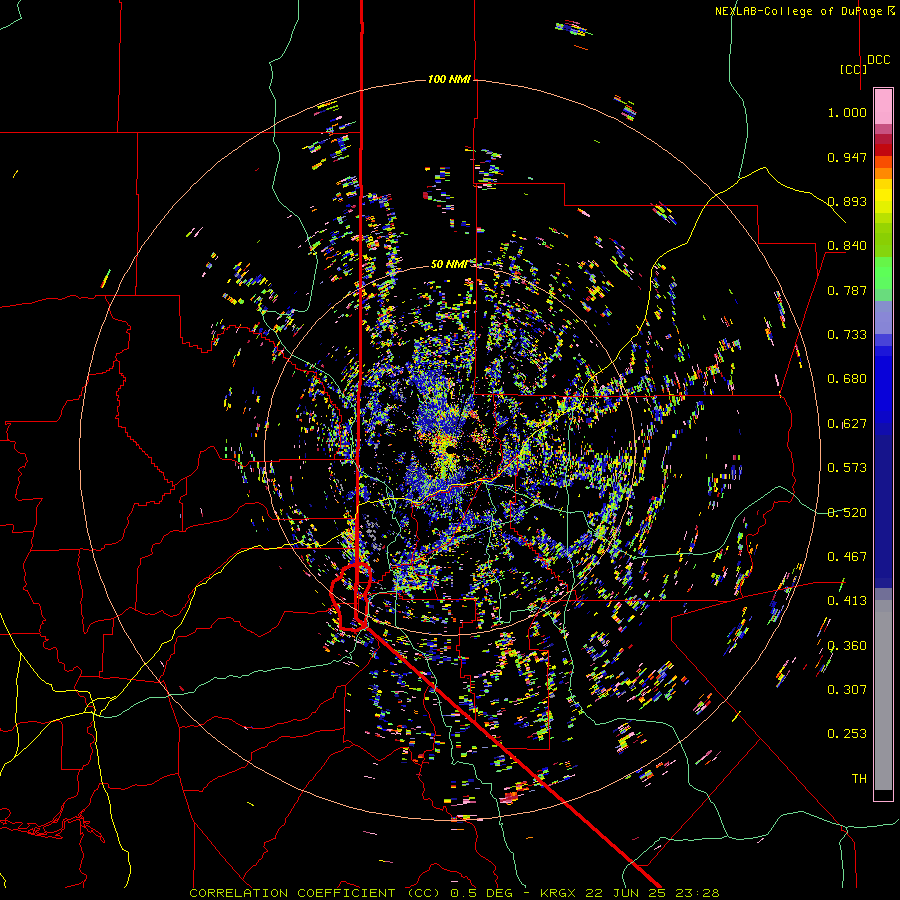Click the 0.520 legend value

[847, 513]
